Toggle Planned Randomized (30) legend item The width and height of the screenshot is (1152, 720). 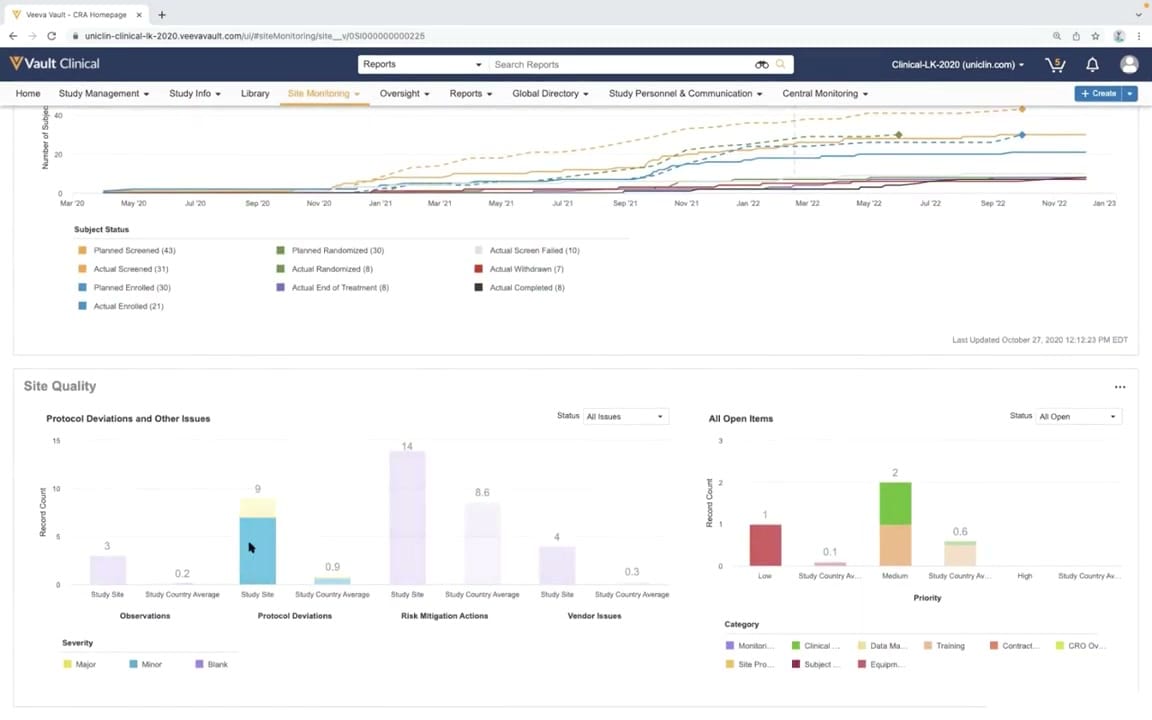point(330,251)
